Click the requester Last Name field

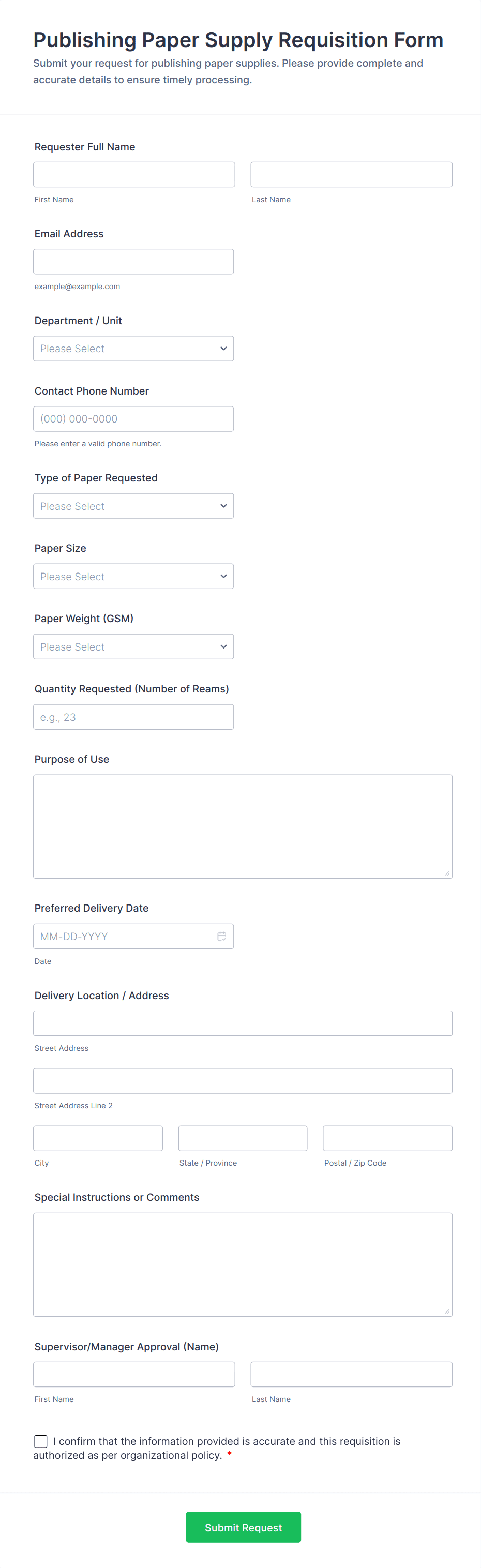coord(351,175)
